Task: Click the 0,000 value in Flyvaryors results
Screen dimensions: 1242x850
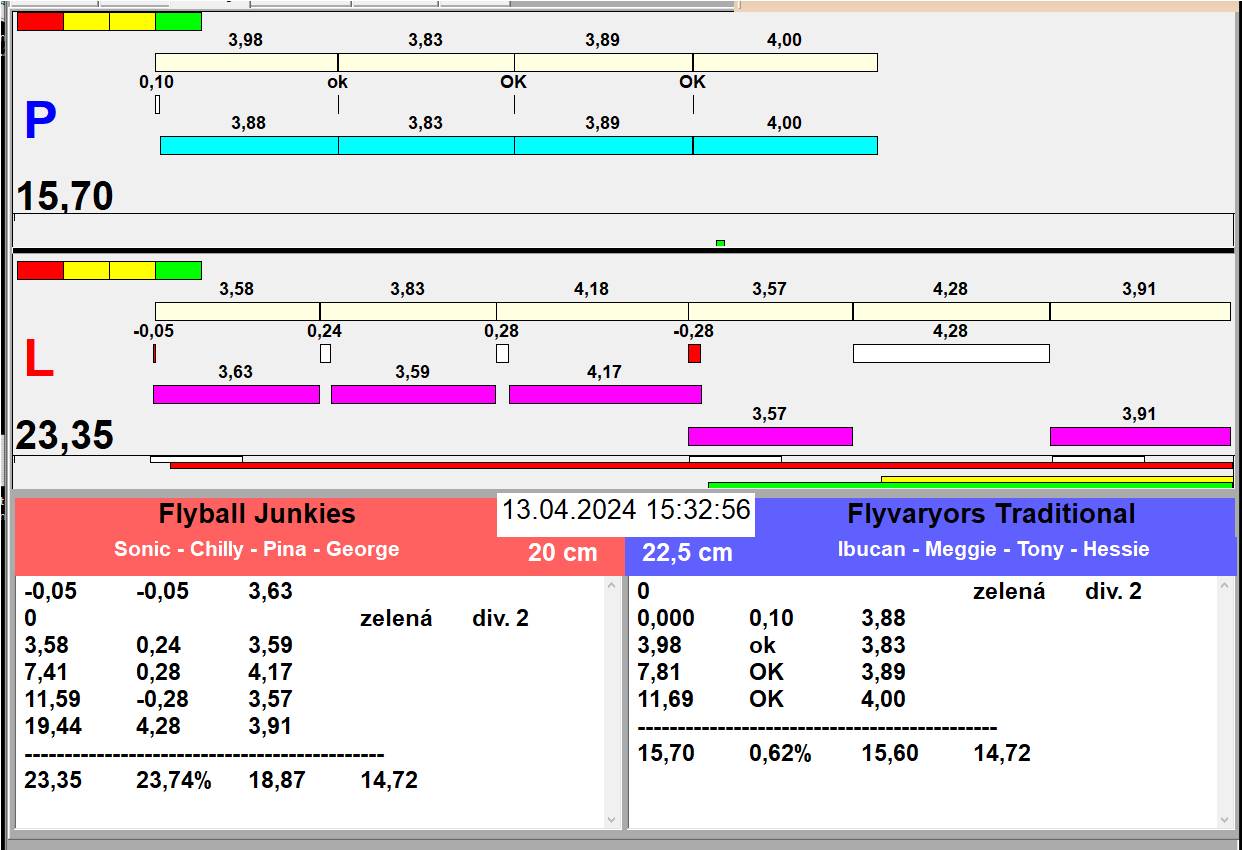Action: [x=666, y=618]
